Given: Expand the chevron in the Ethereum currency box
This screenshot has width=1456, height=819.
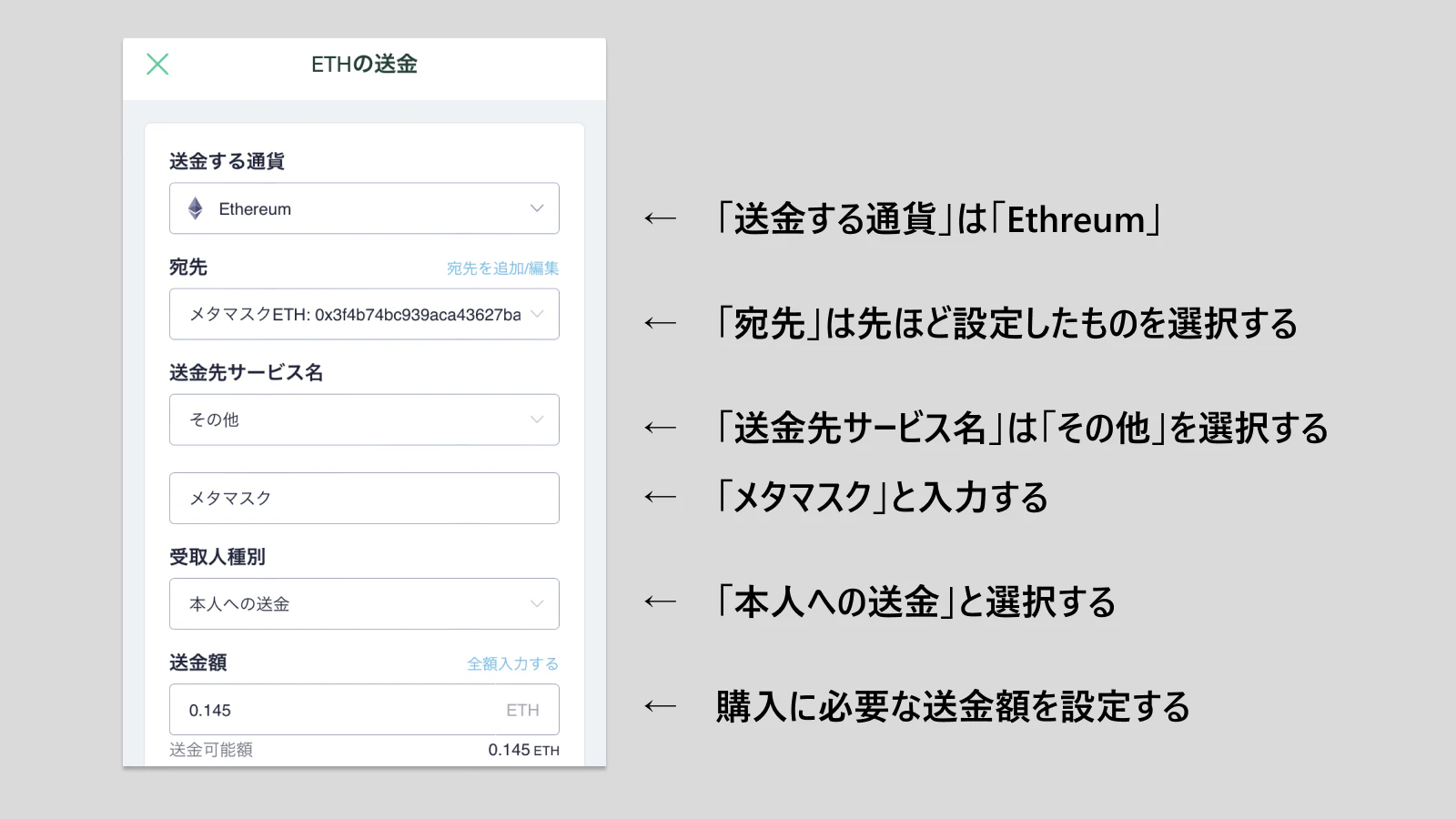Looking at the screenshot, I should coord(537,208).
